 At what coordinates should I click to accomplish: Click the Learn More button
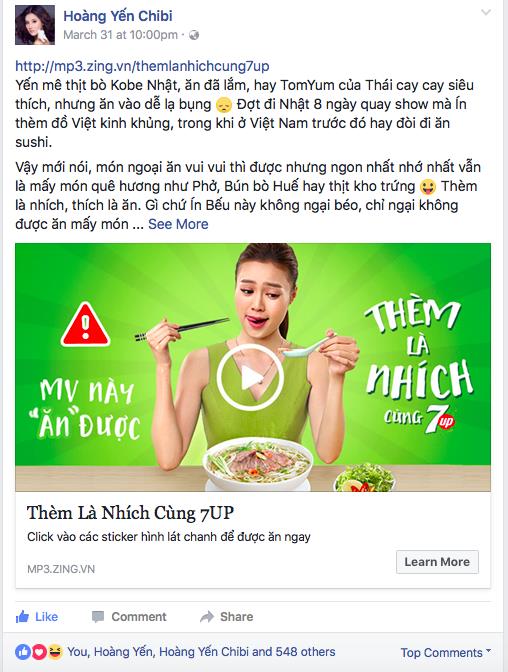[437, 562]
